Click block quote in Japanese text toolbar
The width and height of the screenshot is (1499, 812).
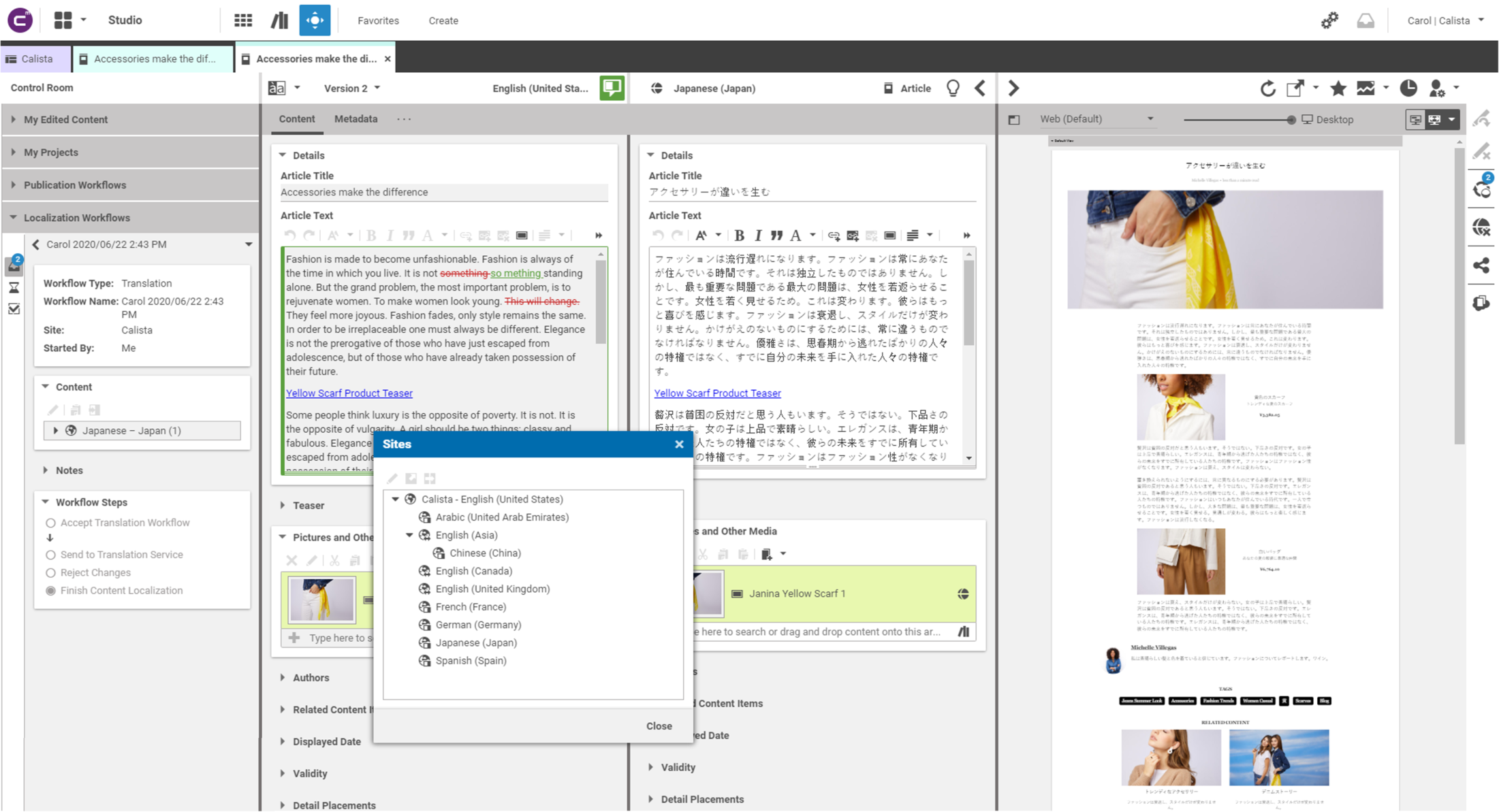coord(776,236)
